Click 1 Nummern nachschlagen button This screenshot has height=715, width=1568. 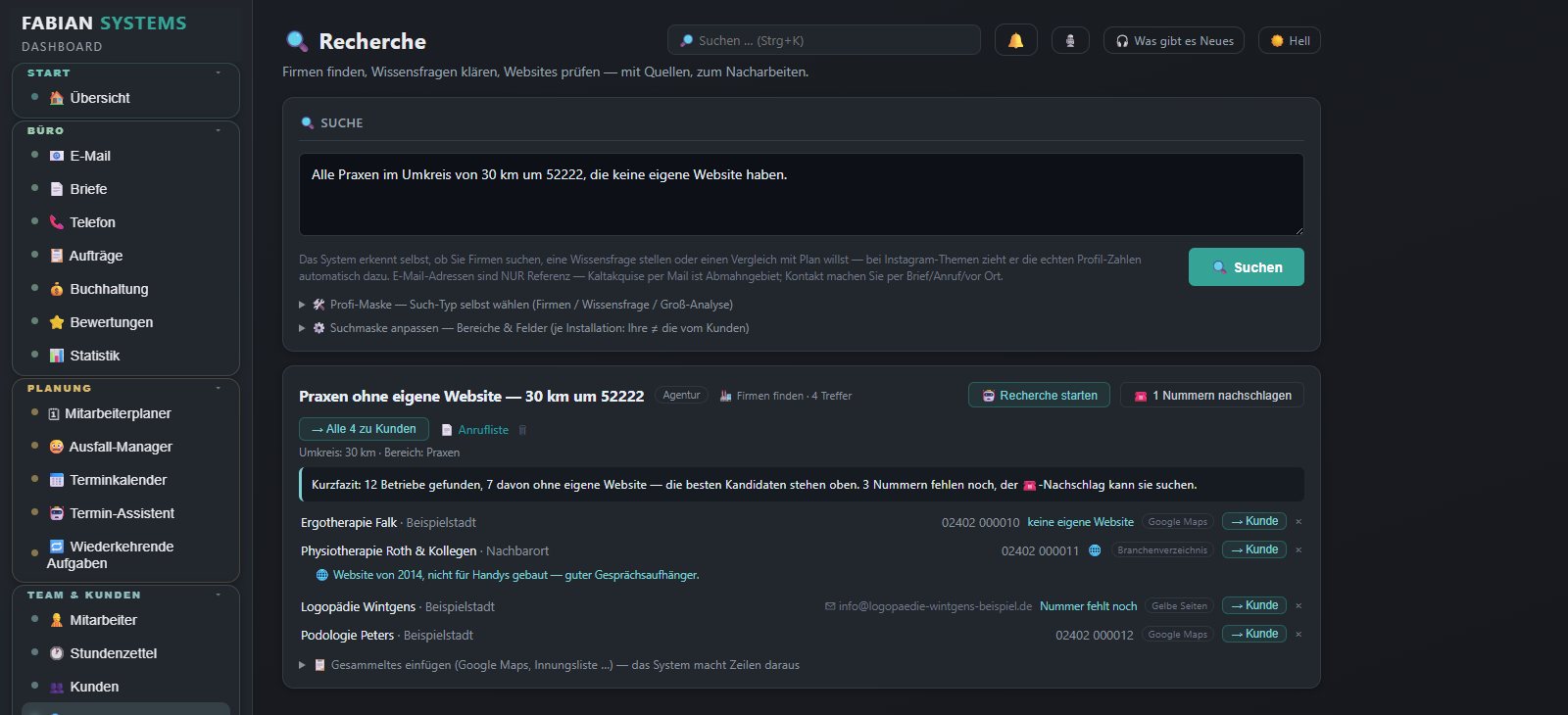1212,396
